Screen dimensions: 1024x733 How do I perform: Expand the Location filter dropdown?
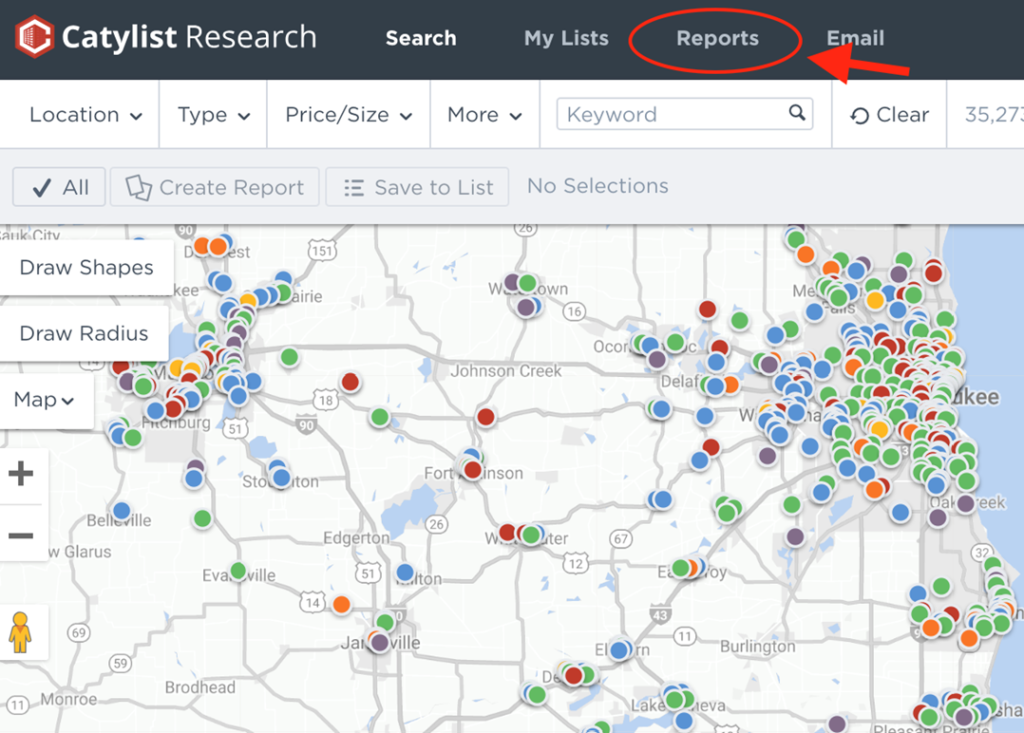pos(86,115)
